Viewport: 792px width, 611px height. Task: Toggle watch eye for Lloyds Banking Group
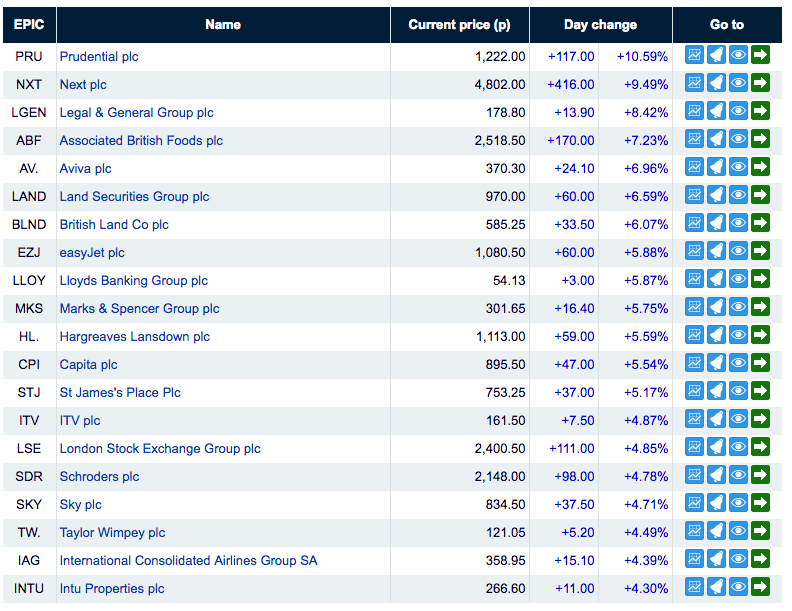[x=738, y=279]
